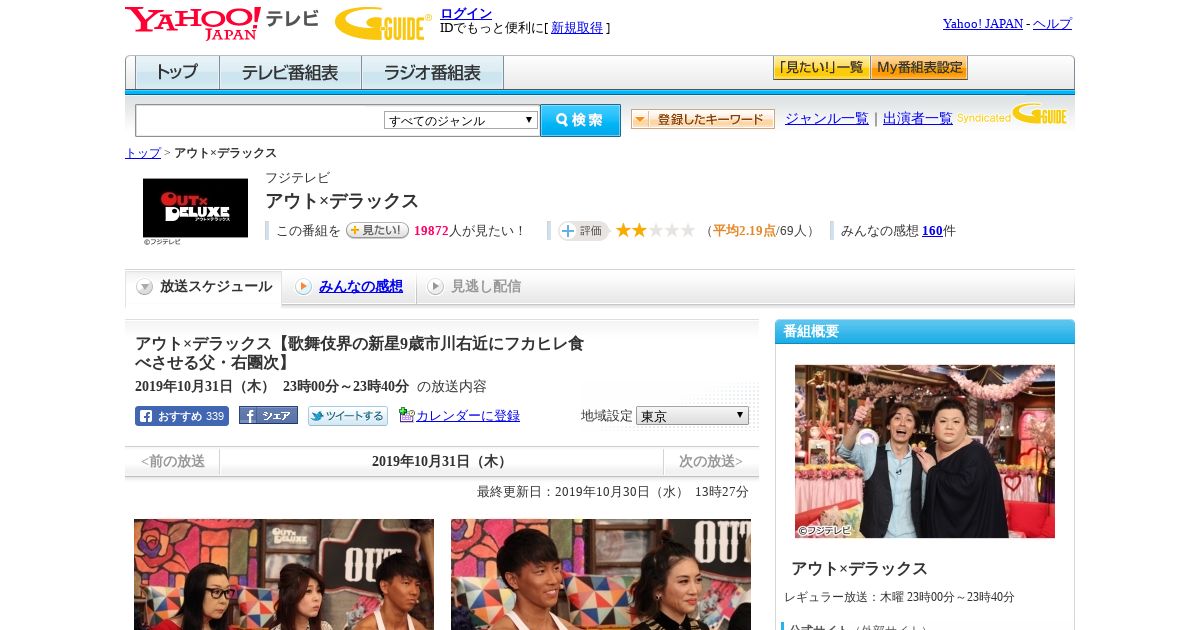This screenshot has height=630, width=1200.
Task: Open the 出演者一覧 link
Action: [918, 119]
